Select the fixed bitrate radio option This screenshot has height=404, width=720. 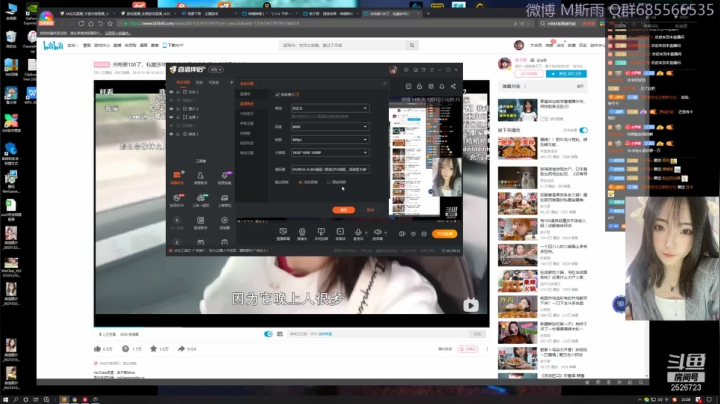[x=328, y=182]
